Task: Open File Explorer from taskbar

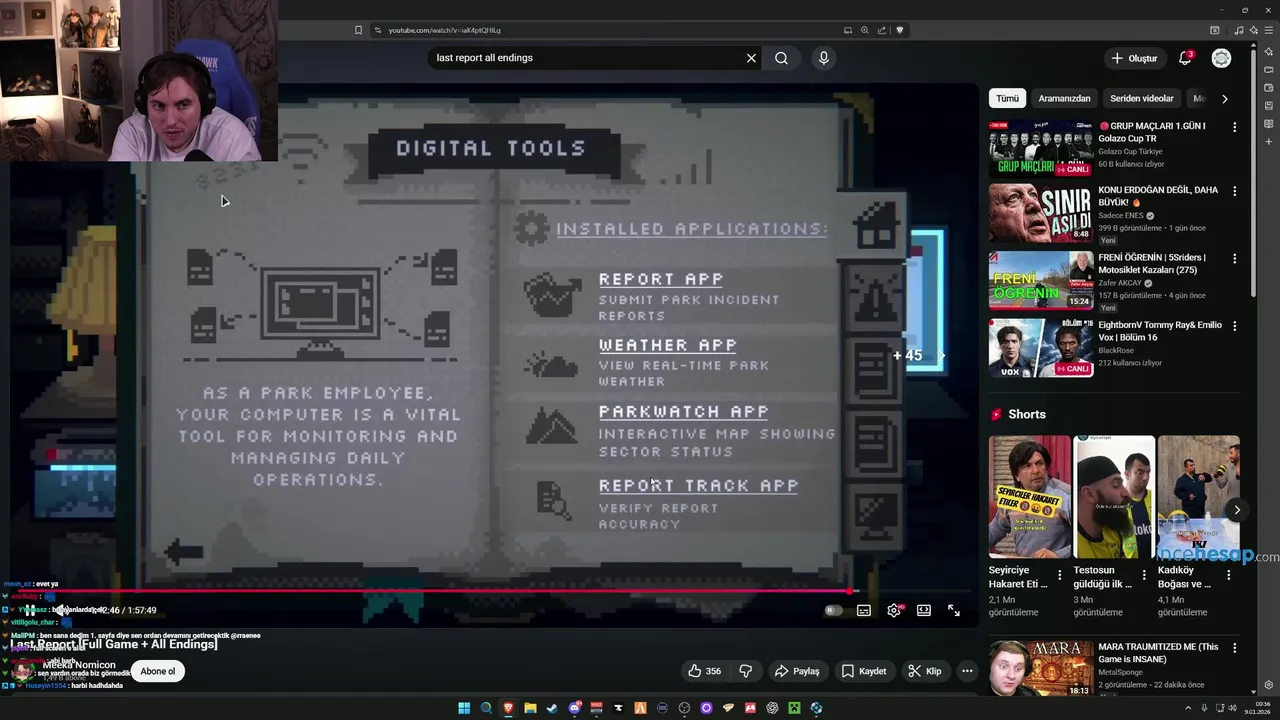Action: tap(530, 708)
